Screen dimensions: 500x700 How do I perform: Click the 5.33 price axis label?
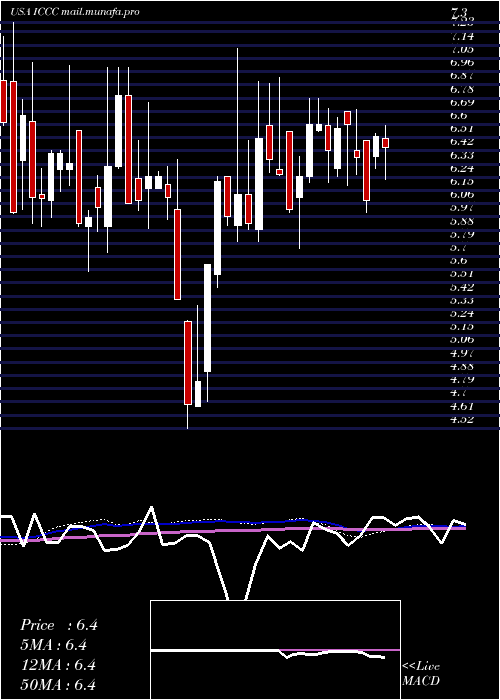[x=462, y=300]
